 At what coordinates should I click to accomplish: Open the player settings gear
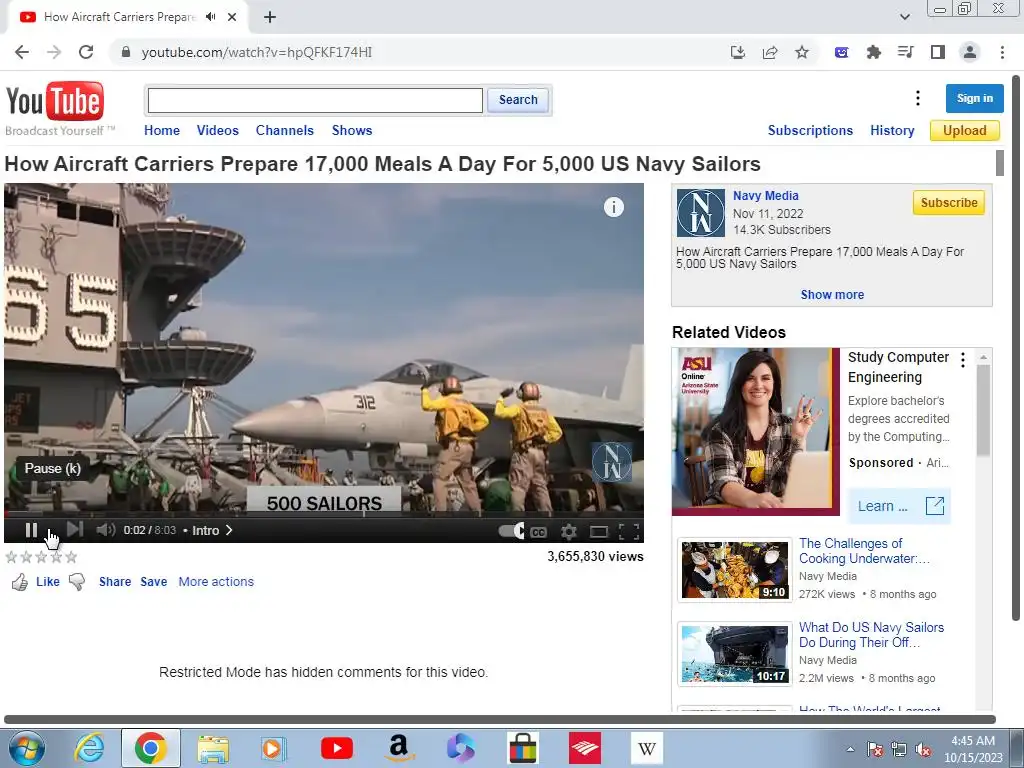(569, 532)
